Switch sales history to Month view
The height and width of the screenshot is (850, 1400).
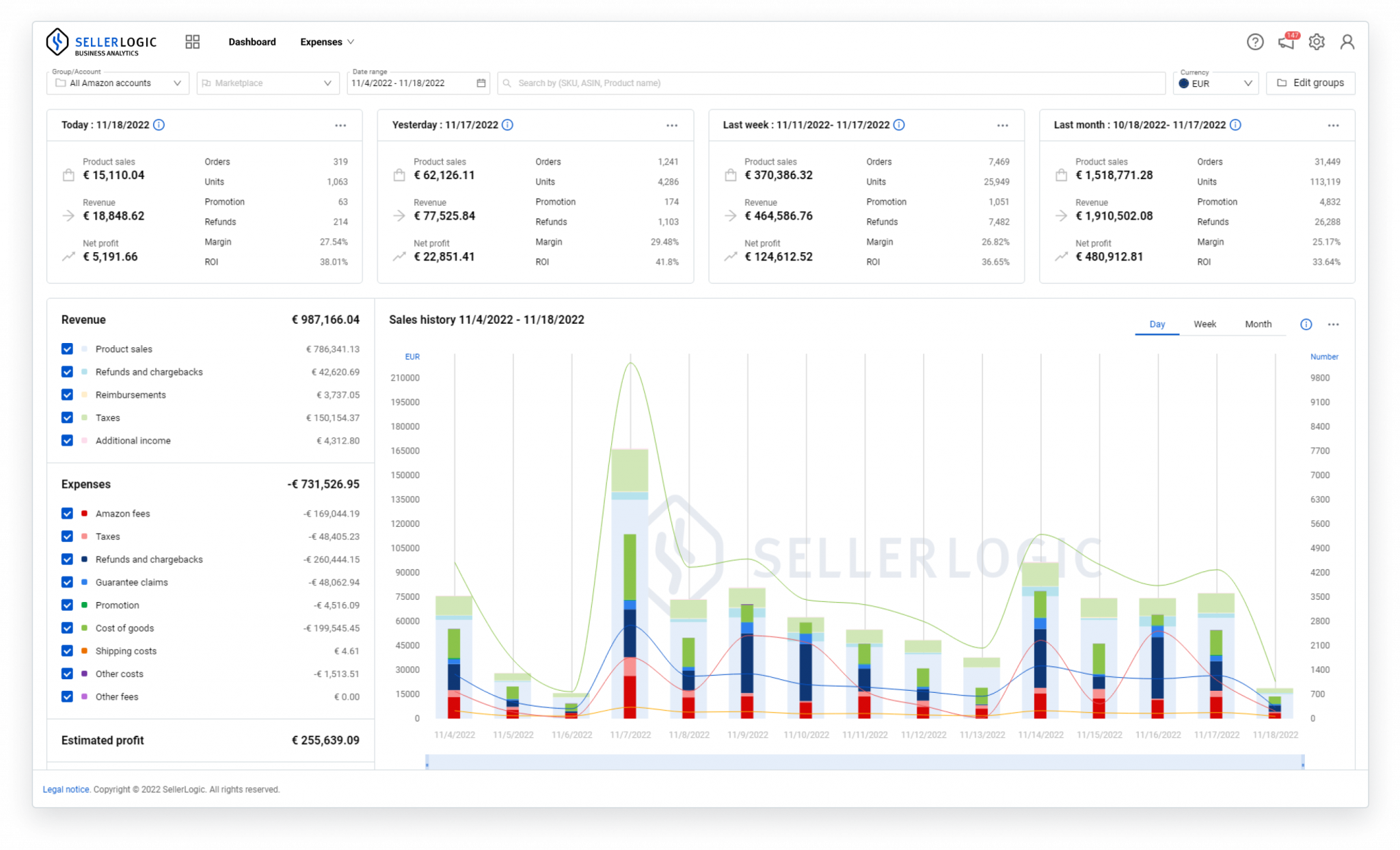1258,324
